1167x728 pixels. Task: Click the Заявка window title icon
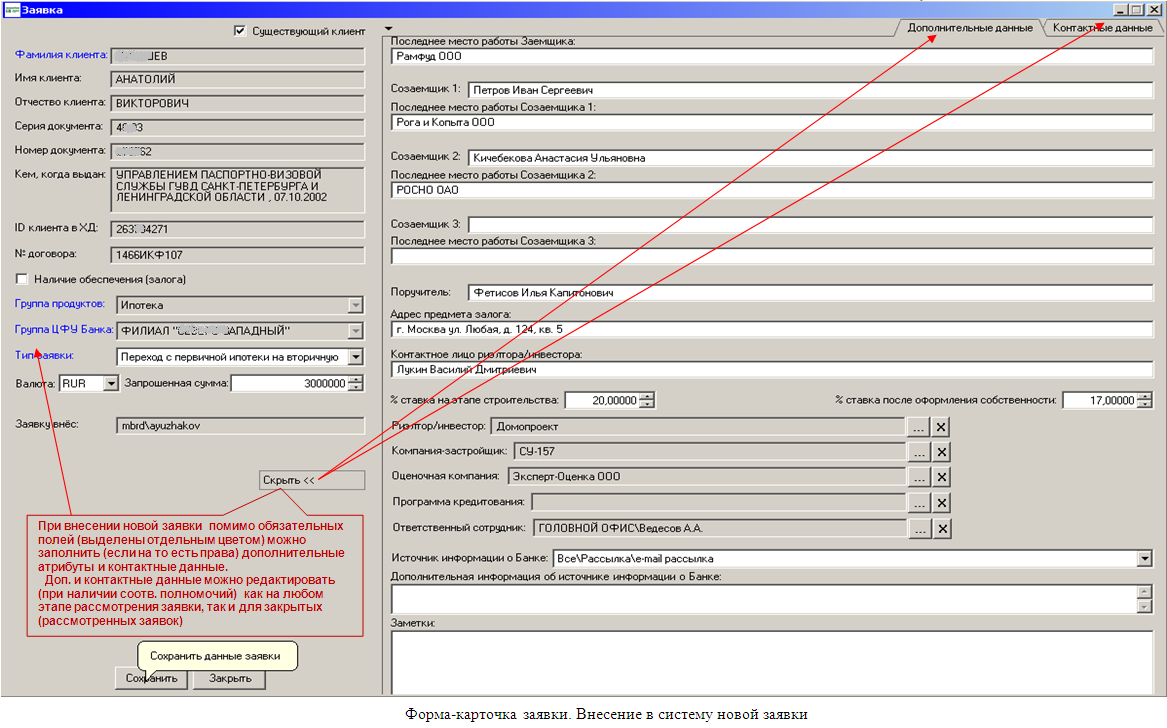pos(11,10)
